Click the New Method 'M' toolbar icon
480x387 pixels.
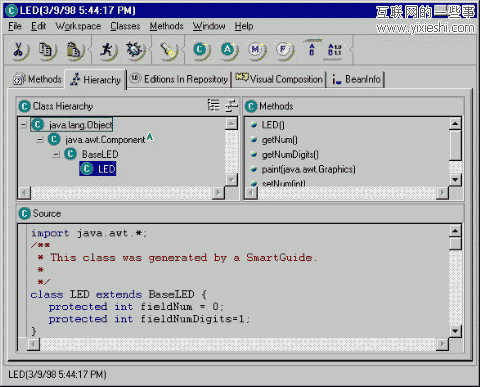[256, 50]
